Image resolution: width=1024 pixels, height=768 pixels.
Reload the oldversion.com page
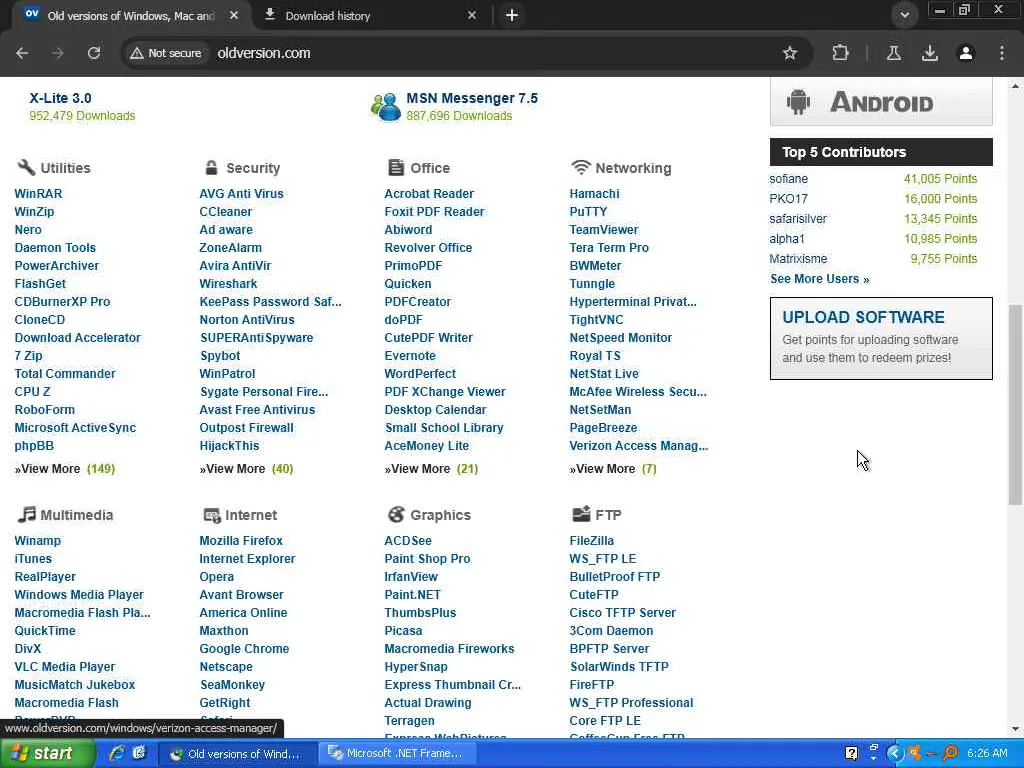[94, 53]
